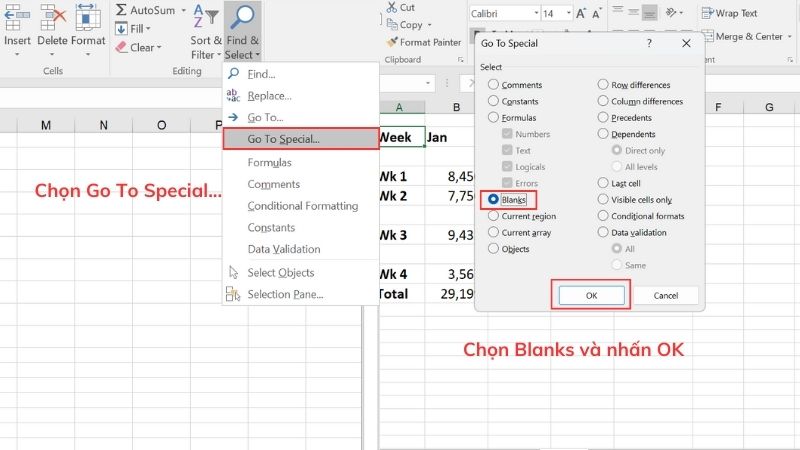Open the Copy dropdown arrow
Image resolution: width=800 pixels, height=450 pixels.
[429, 24]
